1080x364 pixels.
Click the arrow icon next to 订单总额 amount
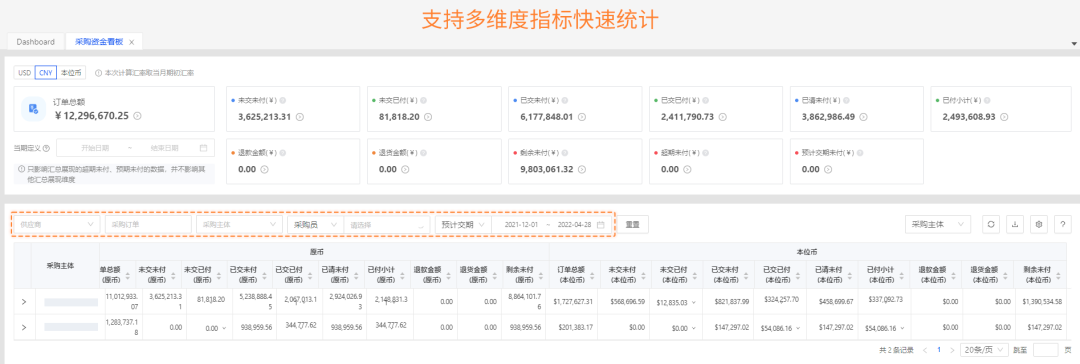136,116
